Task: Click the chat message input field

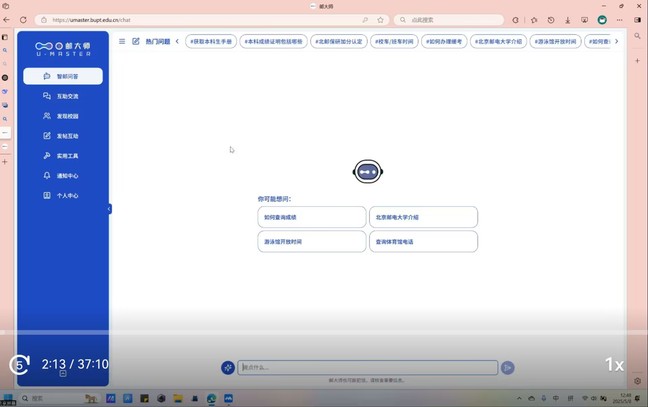Action: coord(367,368)
